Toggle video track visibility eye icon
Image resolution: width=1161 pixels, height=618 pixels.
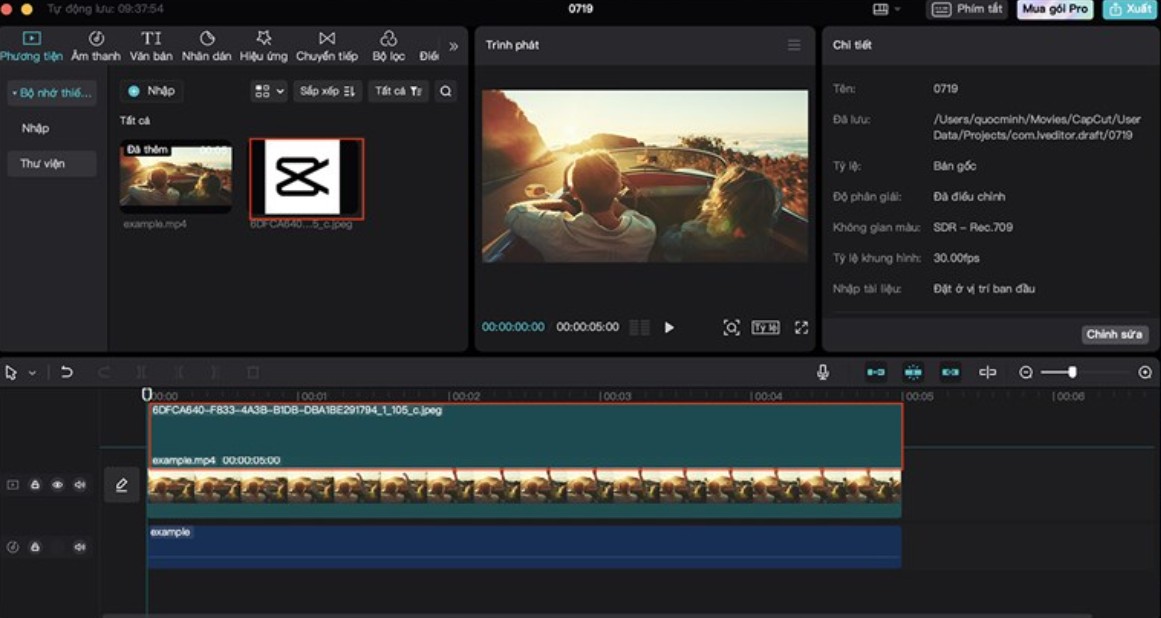pos(57,485)
